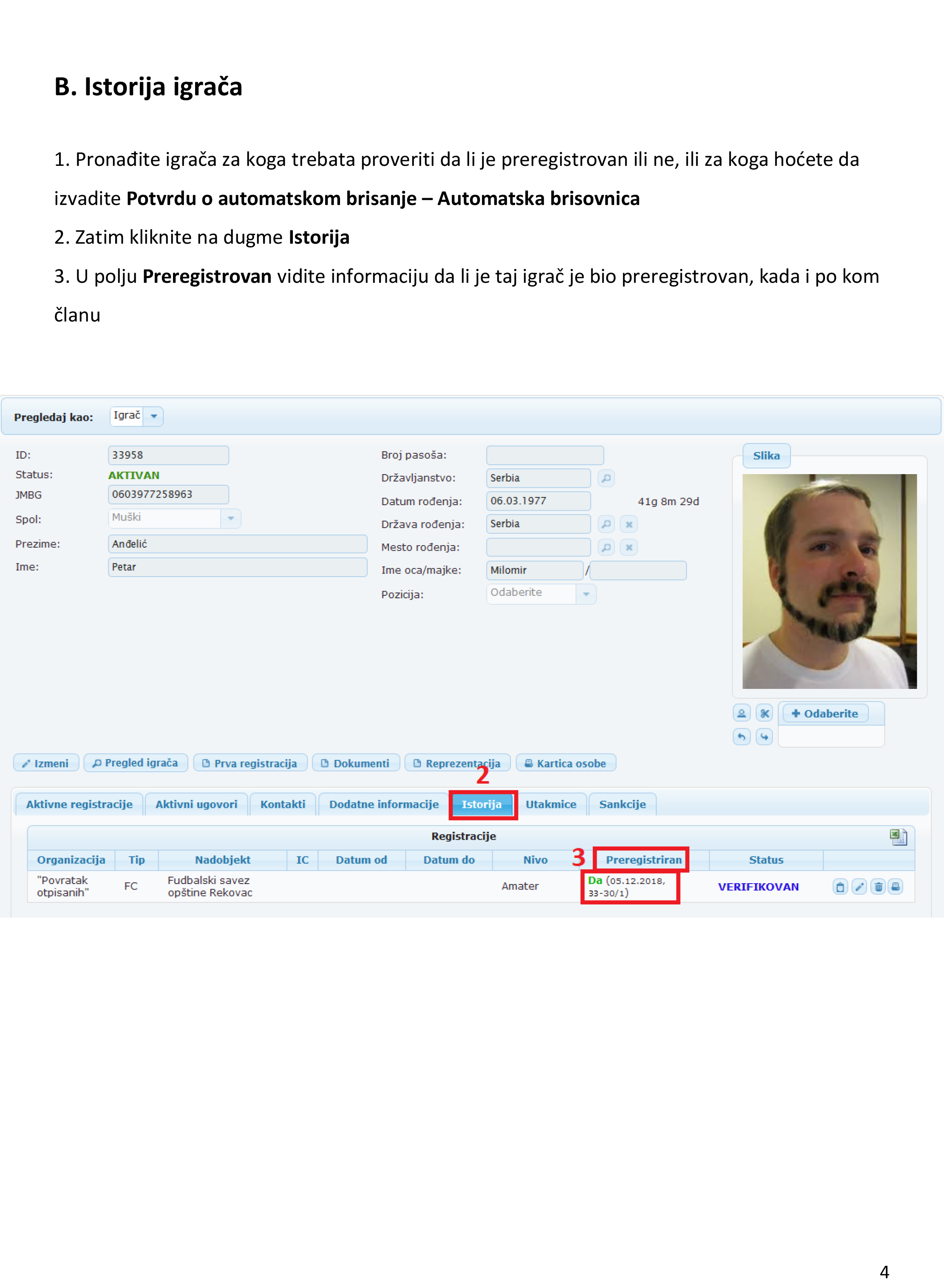Open the Pregledaj kao Igrač dropdown
944x1288 pixels.
154,416
